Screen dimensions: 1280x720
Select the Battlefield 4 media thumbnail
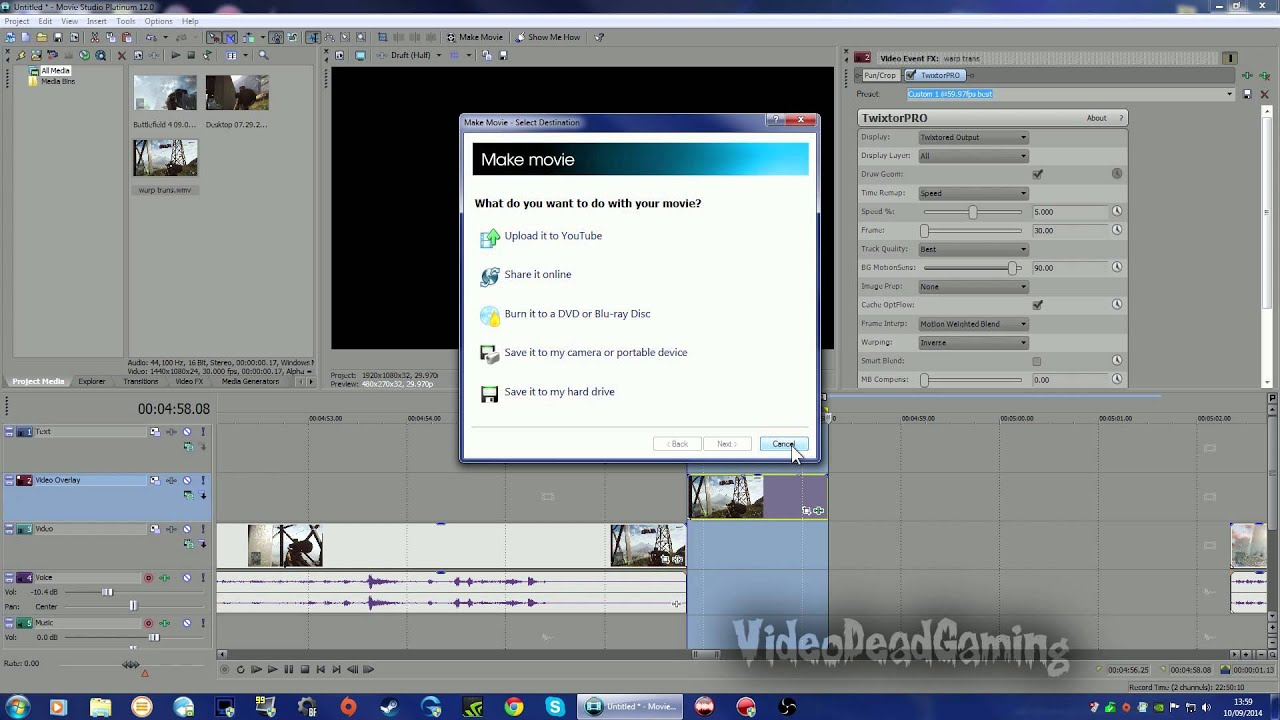pos(165,93)
